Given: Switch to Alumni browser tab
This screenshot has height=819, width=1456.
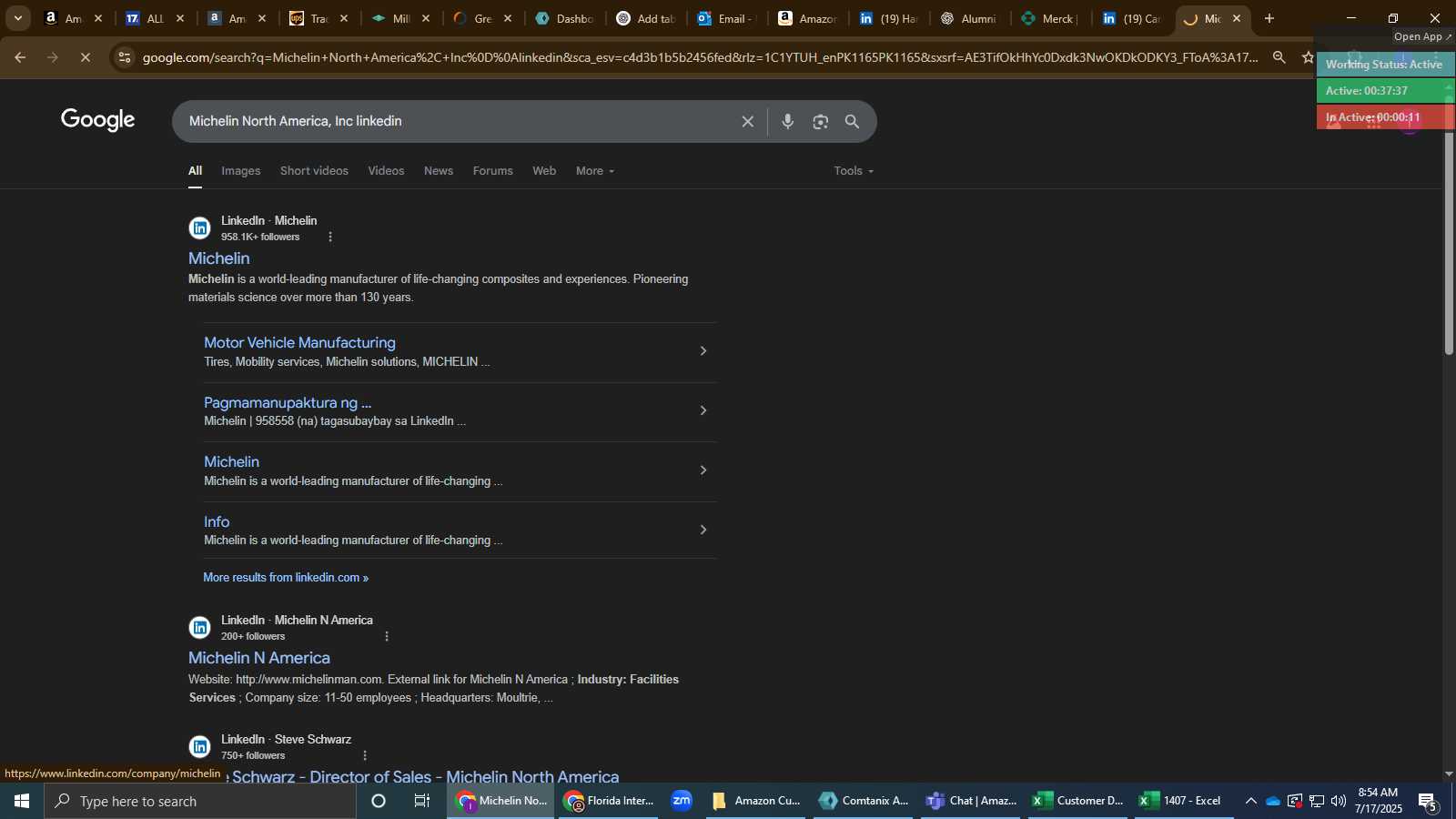Looking at the screenshot, I should point(968,18).
